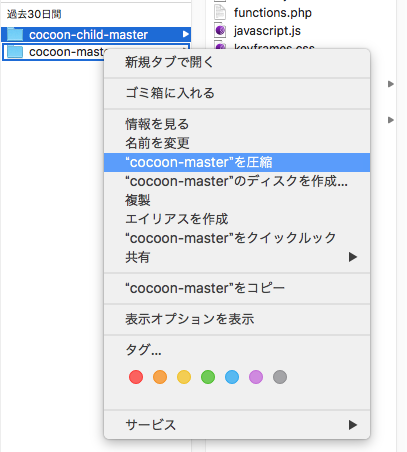Image resolution: width=407 pixels, height=452 pixels.
Task: Click the cocoon-child-master folder icon
Action: click(x=15, y=34)
